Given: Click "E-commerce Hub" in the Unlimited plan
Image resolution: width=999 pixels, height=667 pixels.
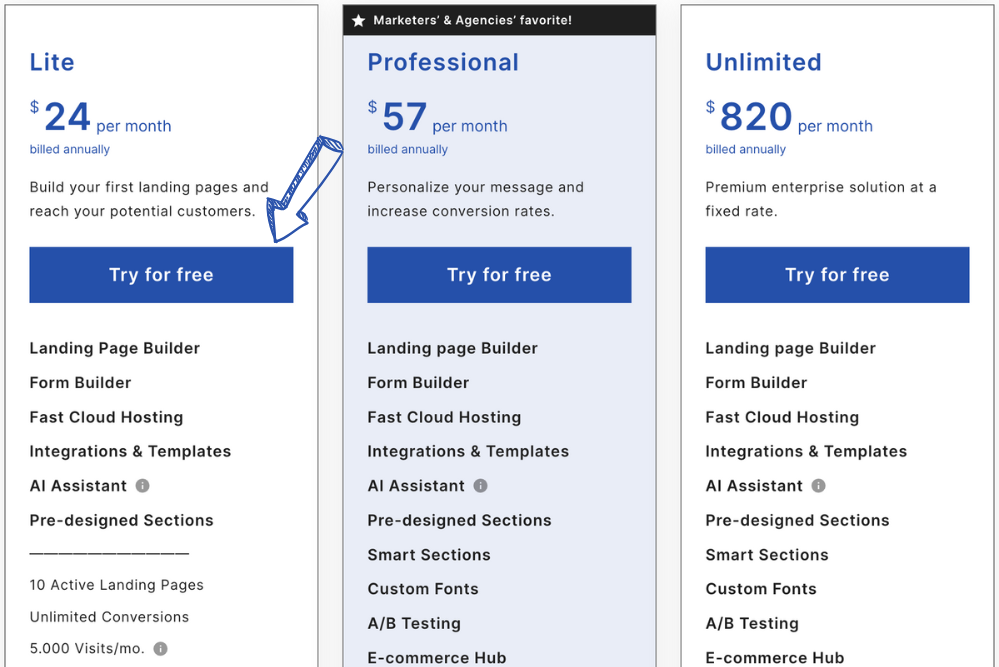Looking at the screenshot, I should tap(775, 658).
